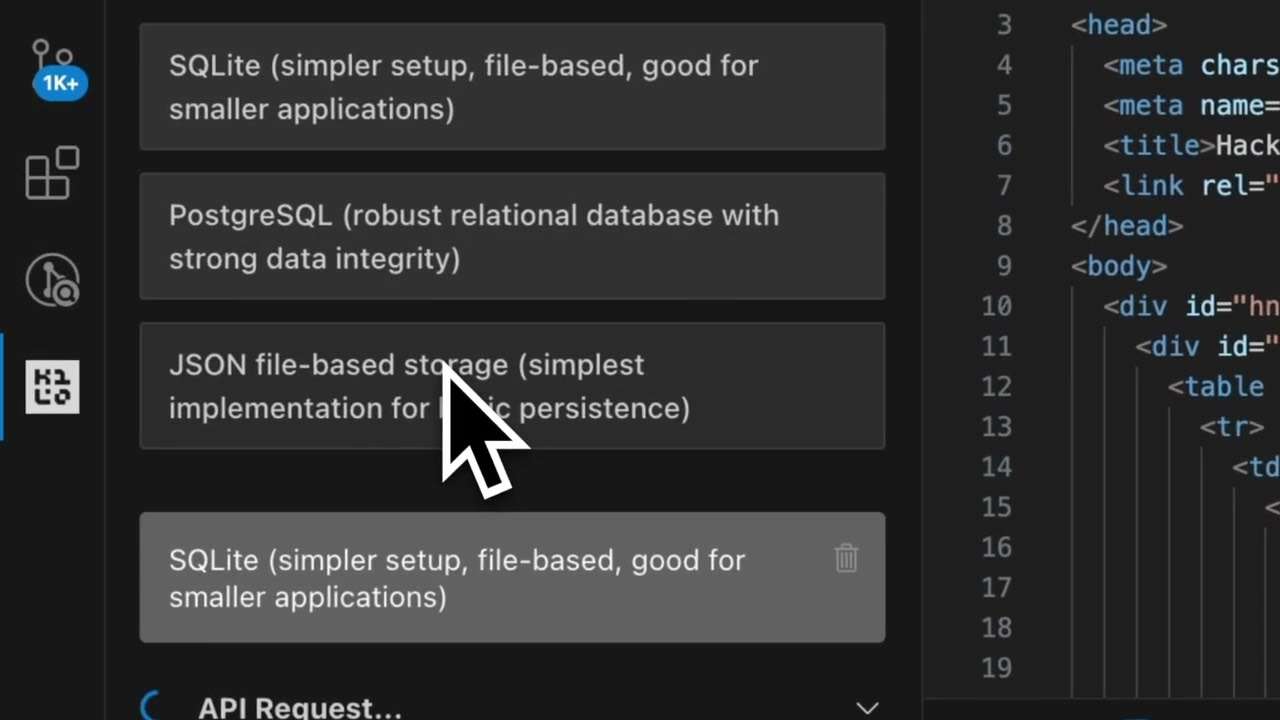Click the API Request label
1280x720 pixels.
click(299, 705)
